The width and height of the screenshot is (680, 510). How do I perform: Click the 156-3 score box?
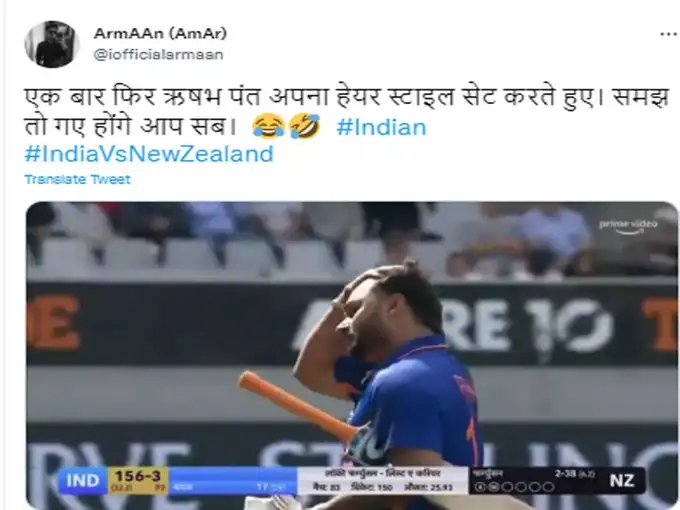(x=138, y=481)
